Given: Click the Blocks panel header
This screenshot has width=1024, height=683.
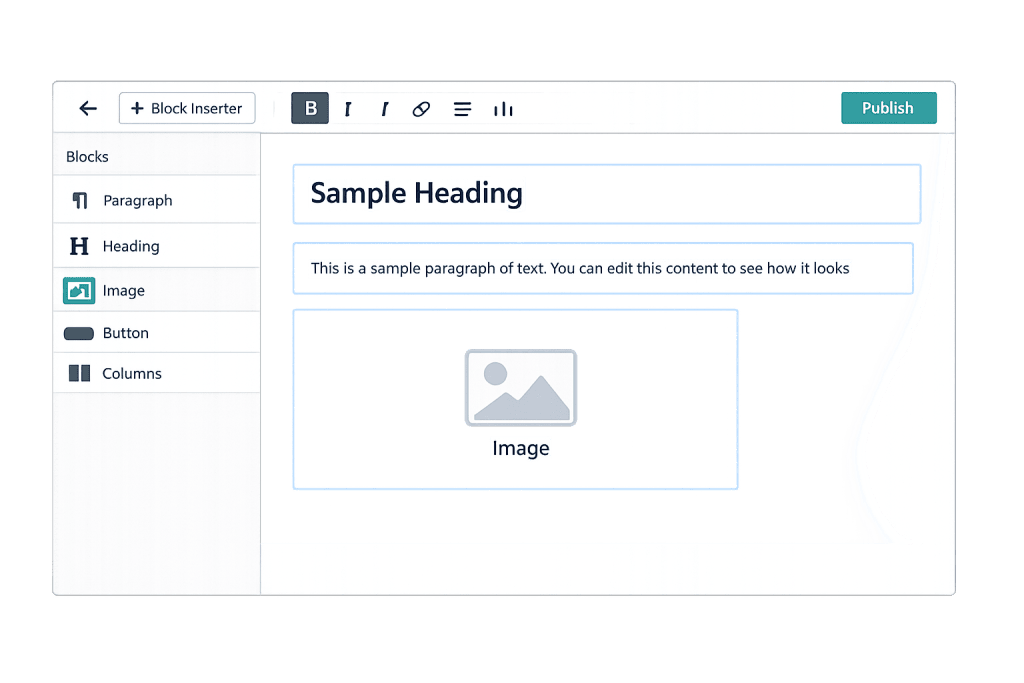Looking at the screenshot, I should (x=88, y=157).
